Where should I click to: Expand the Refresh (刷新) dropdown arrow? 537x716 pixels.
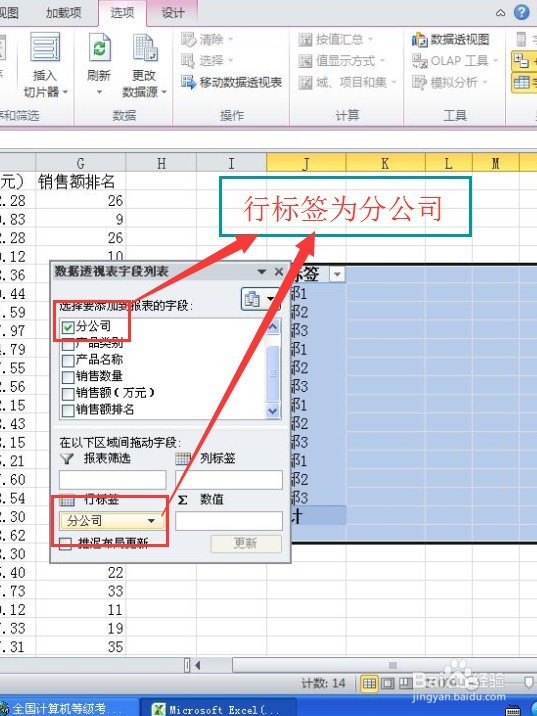99,92
